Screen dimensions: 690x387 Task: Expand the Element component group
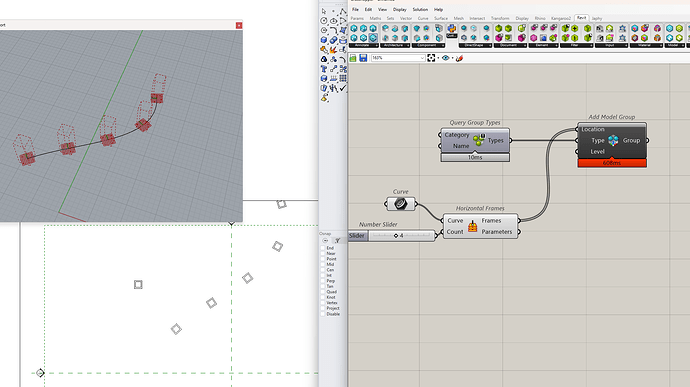coord(543,45)
